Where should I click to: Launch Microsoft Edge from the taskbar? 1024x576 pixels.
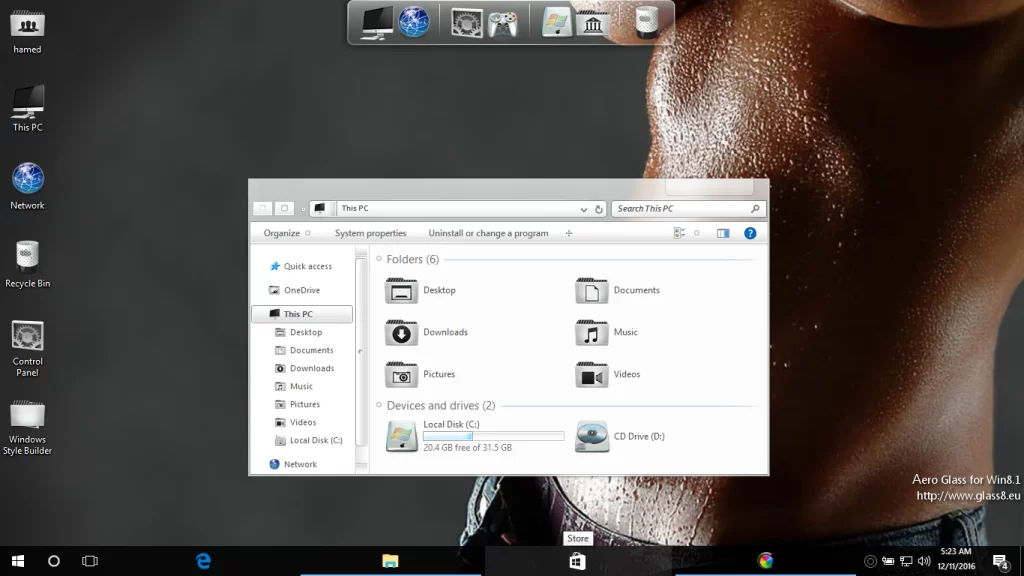204,561
